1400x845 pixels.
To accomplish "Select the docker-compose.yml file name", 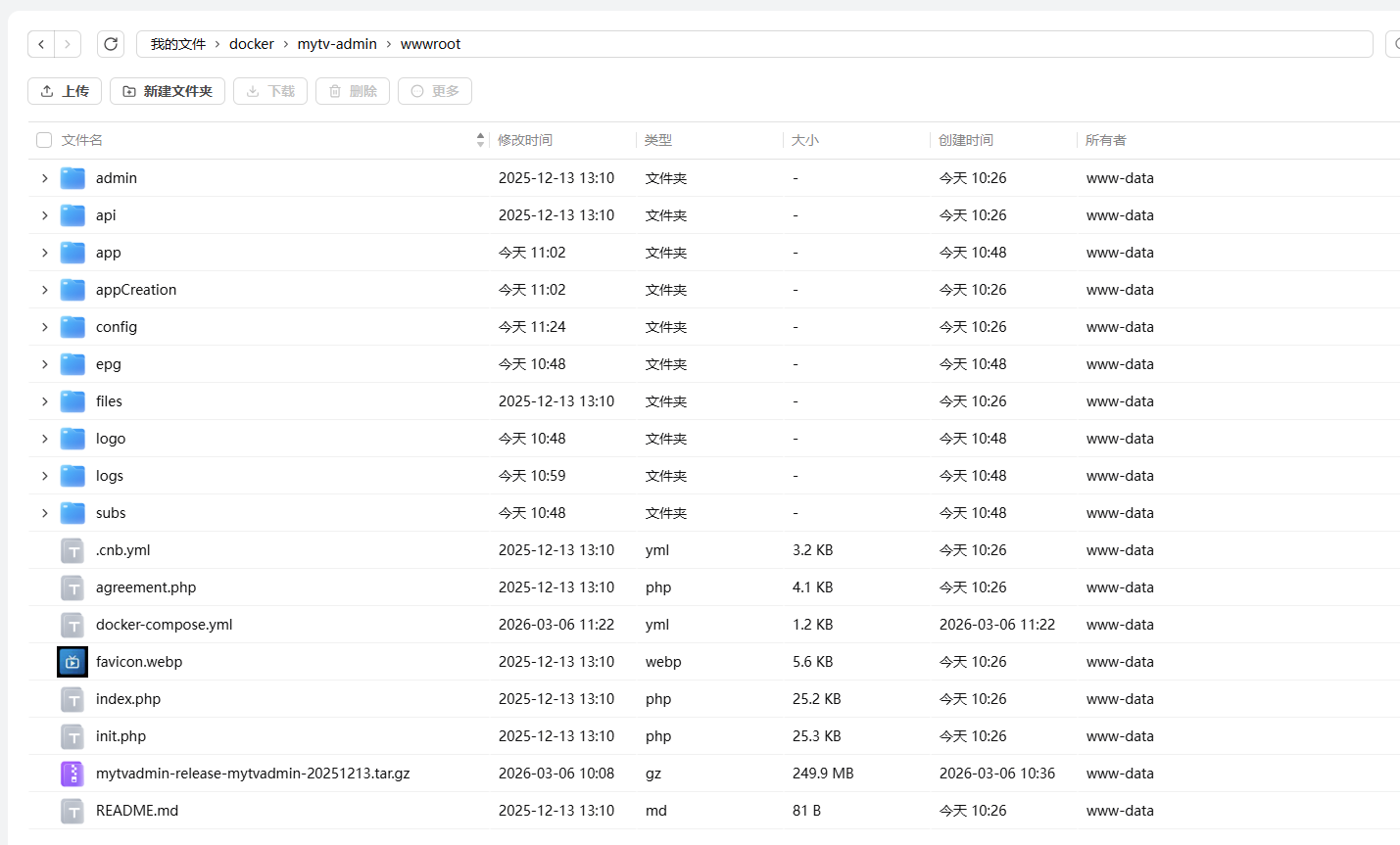I will click(x=165, y=625).
